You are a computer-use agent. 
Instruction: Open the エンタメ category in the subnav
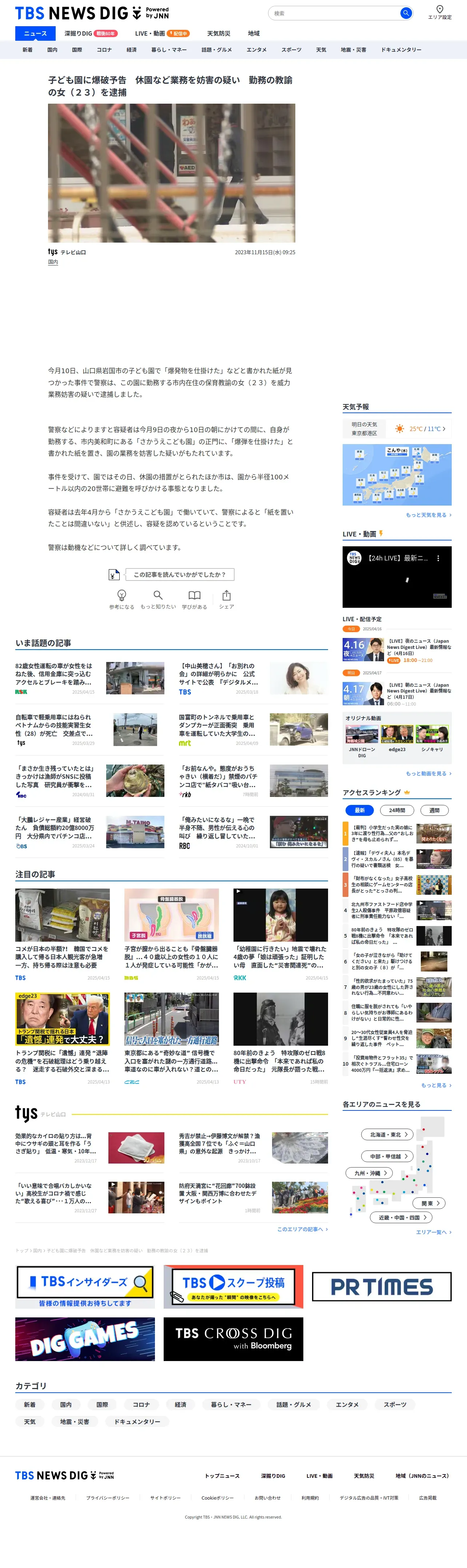tap(256, 50)
